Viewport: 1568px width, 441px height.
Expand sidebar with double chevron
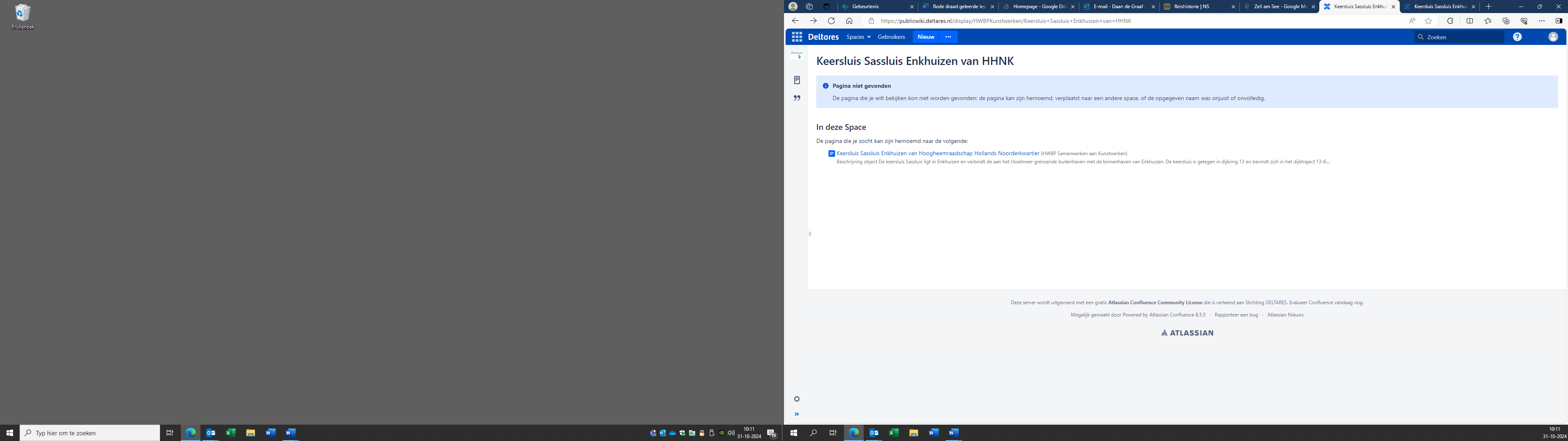[x=797, y=414]
